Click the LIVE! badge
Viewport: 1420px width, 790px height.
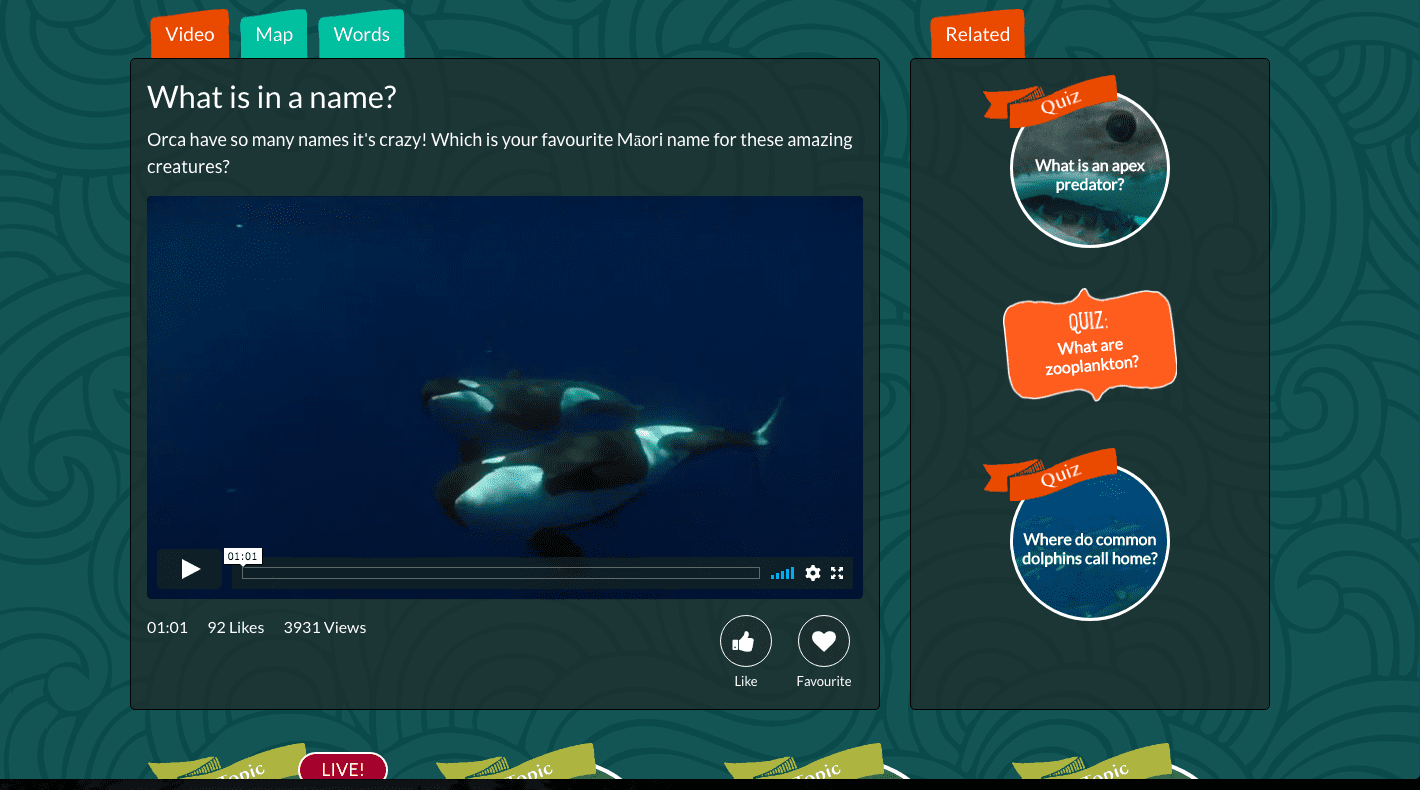(343, 768)
